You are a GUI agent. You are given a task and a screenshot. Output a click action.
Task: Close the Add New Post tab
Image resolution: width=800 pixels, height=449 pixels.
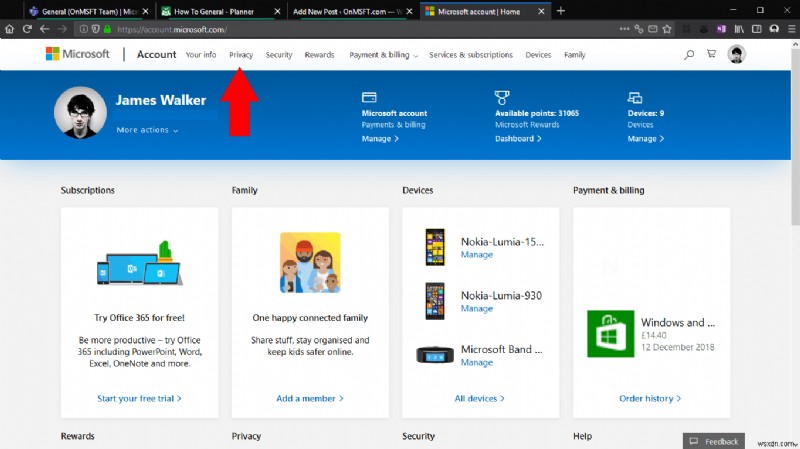tap(409, 11)
